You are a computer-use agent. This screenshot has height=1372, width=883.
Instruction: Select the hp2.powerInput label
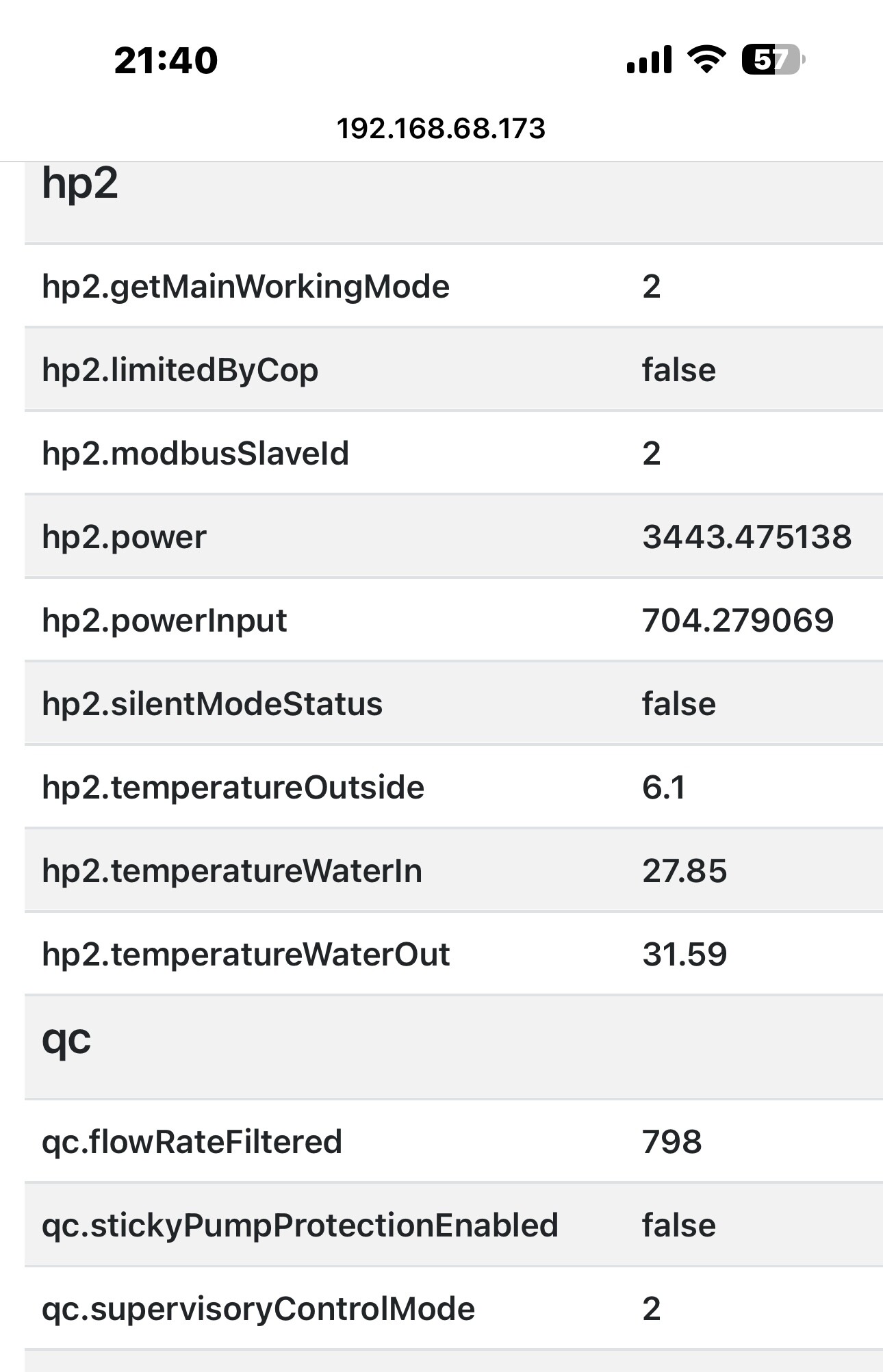pos(164,621)
